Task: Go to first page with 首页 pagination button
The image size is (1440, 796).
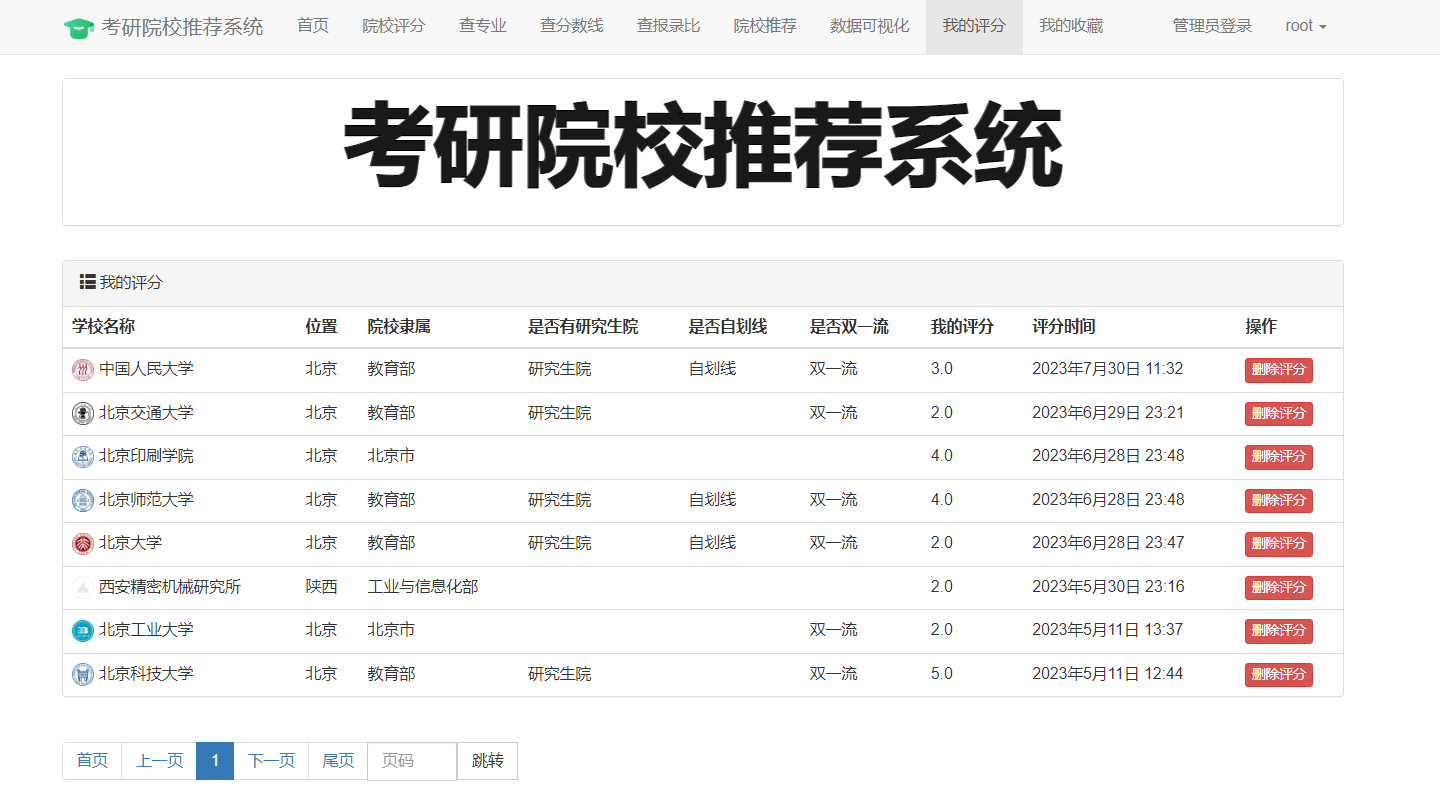Action: click(x=92, y=761)
